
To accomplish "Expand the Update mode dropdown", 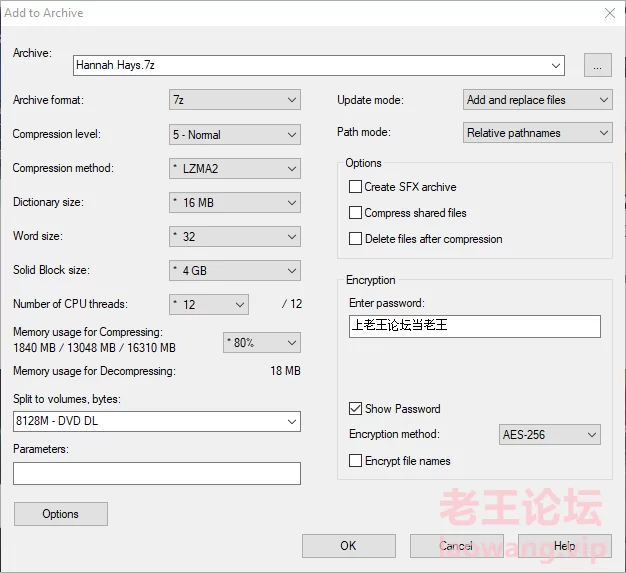I will [x=537, y=100].
